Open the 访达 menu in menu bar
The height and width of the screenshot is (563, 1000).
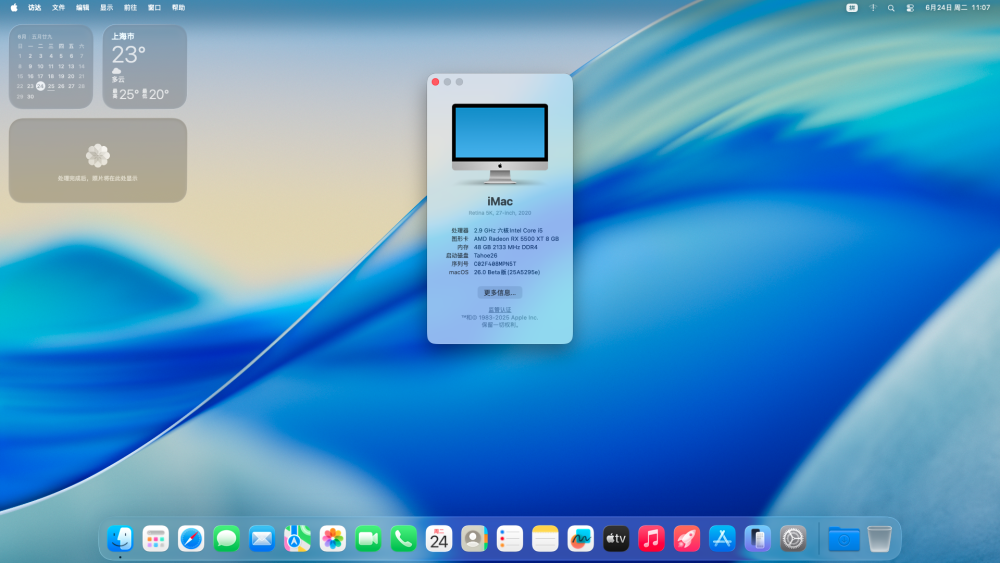(x=34, y=8)
